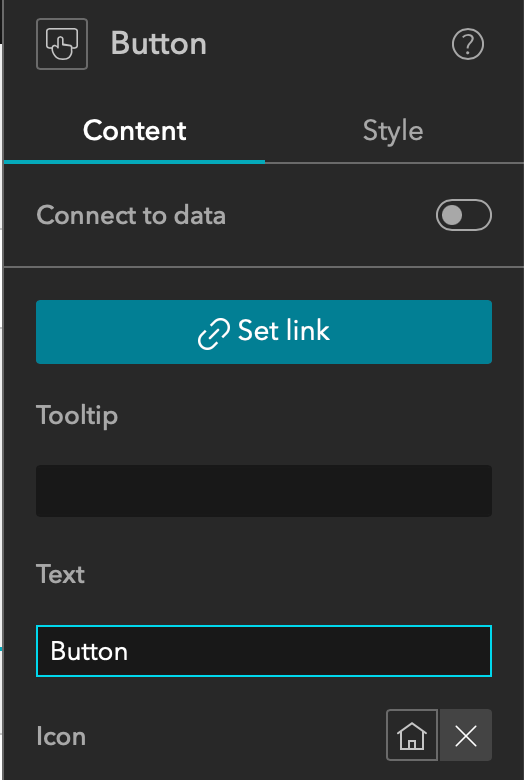Click the Set link button
This screenshot has width=524, height=780.
[x=264, y=332]
